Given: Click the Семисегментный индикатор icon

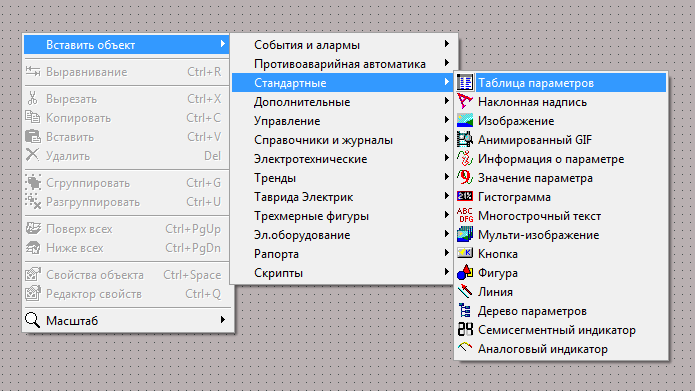Looking at the screenshot, I should (465, 329).
